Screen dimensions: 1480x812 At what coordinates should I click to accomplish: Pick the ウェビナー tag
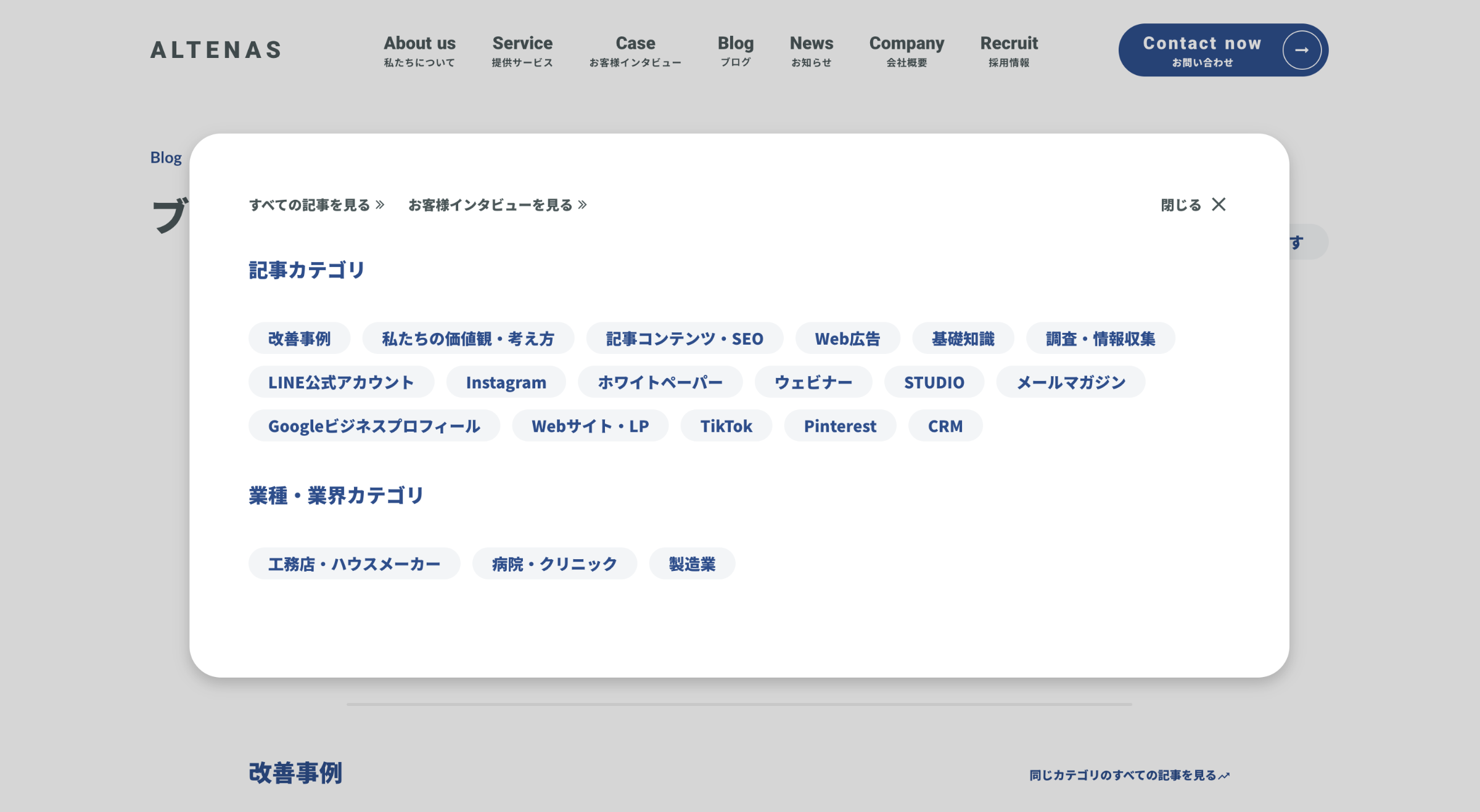(813, 382)
